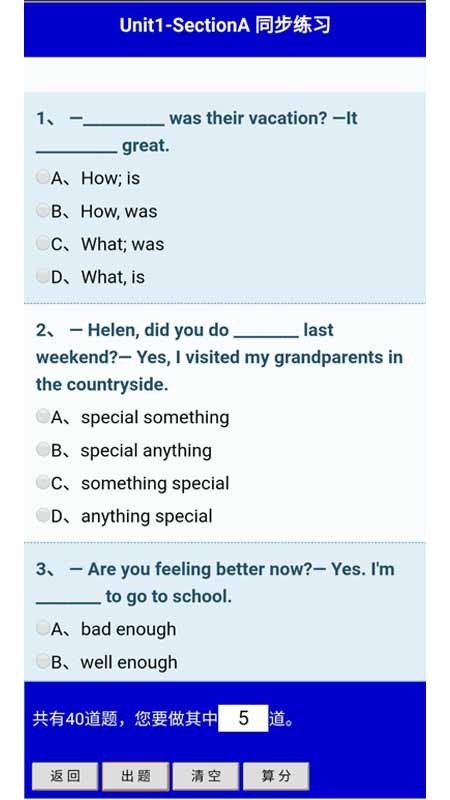Click the 算分 calculate score button
The height and width of the screenshot is (800, 450).
(x=276, y=776)
